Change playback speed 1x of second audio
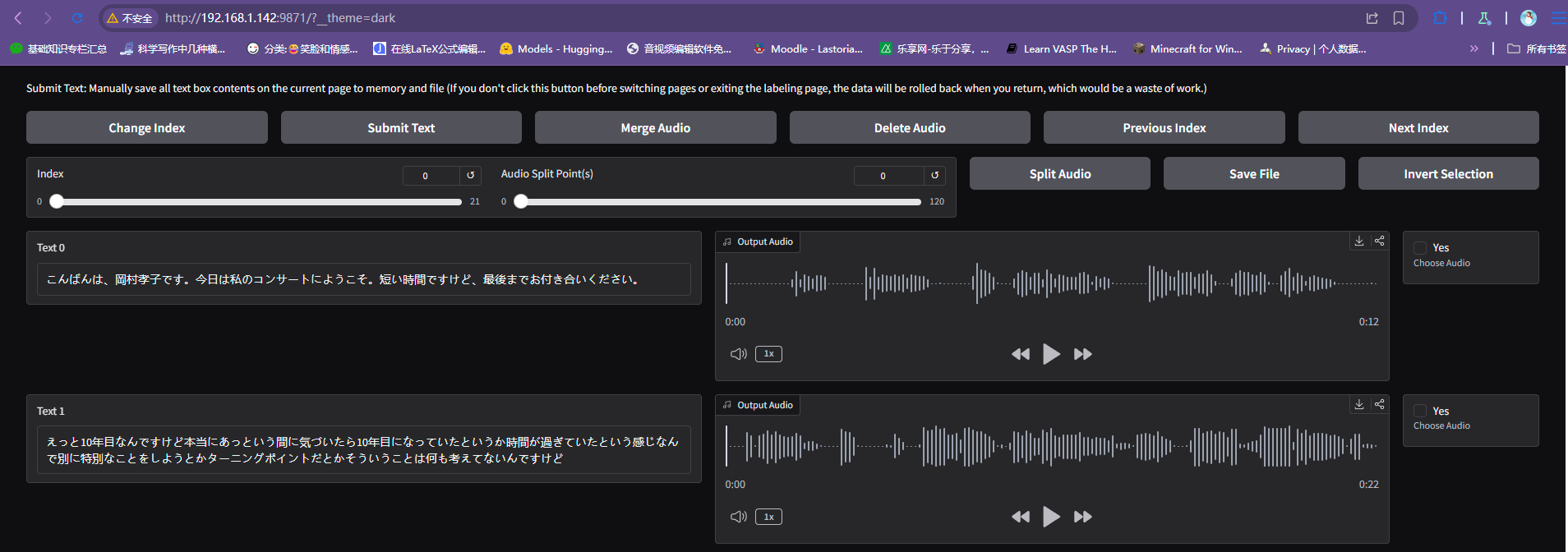The image size is (1568, 552). pyautogui.click(x=768, y=517)
